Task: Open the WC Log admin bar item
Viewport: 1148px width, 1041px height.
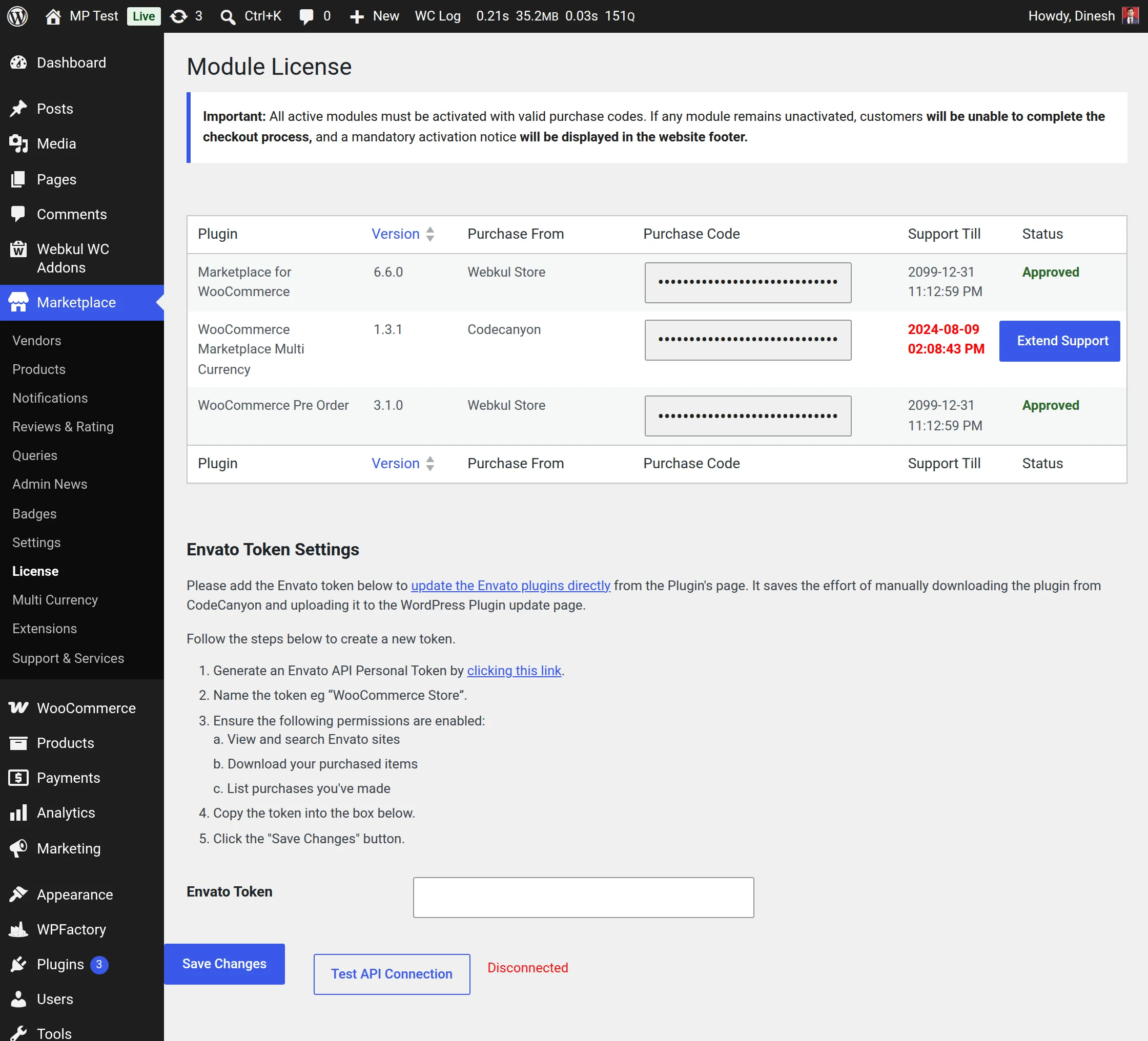Action: point(437,16)
